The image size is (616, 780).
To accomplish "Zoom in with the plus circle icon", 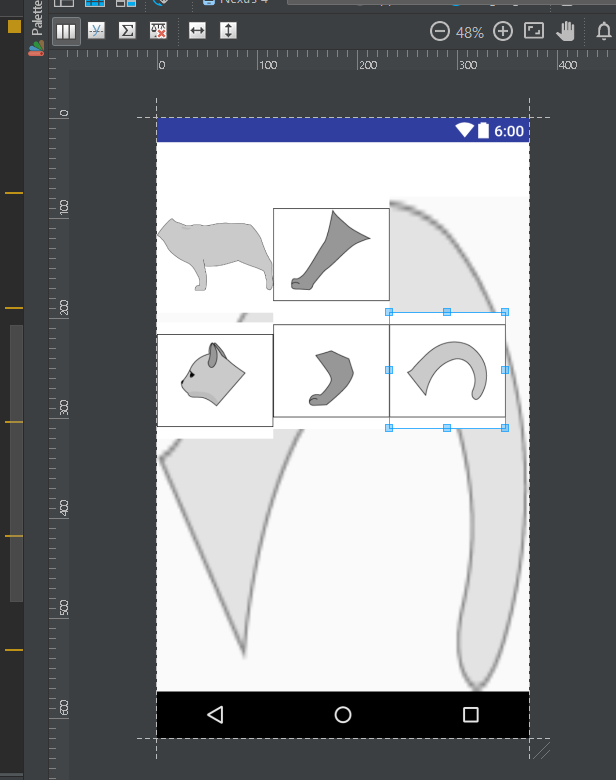I will (503, 31).
